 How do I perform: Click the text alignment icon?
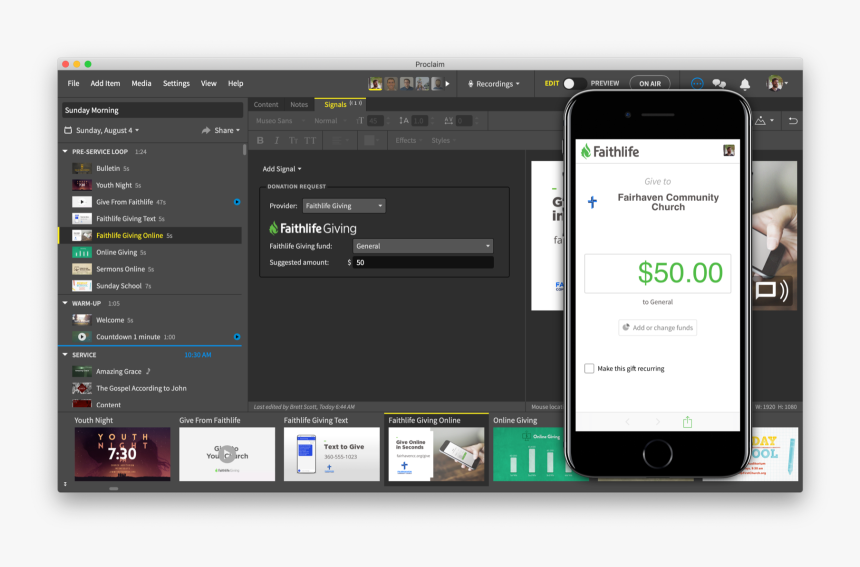340,140
